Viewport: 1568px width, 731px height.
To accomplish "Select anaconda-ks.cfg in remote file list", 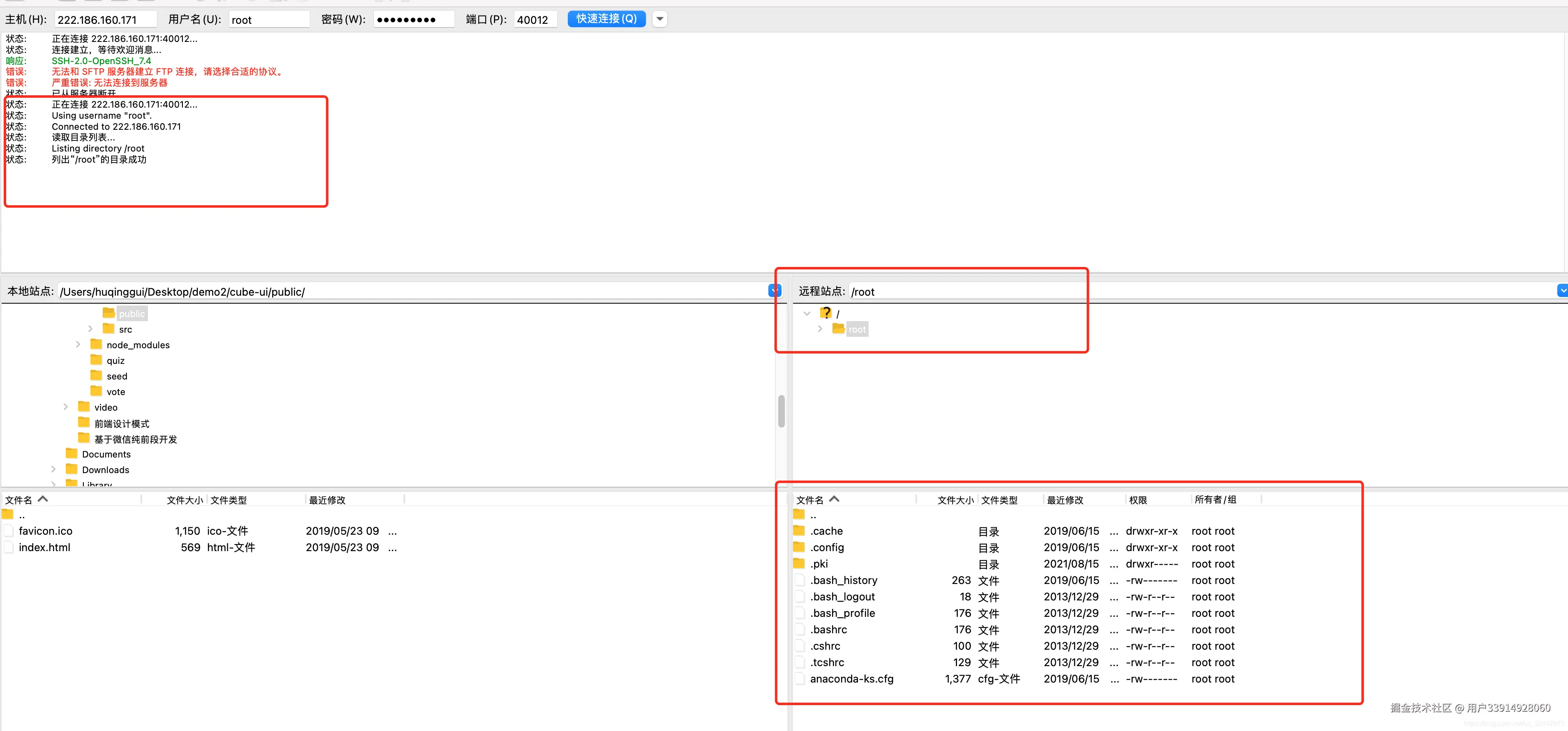I will click(x=851, y=679).
